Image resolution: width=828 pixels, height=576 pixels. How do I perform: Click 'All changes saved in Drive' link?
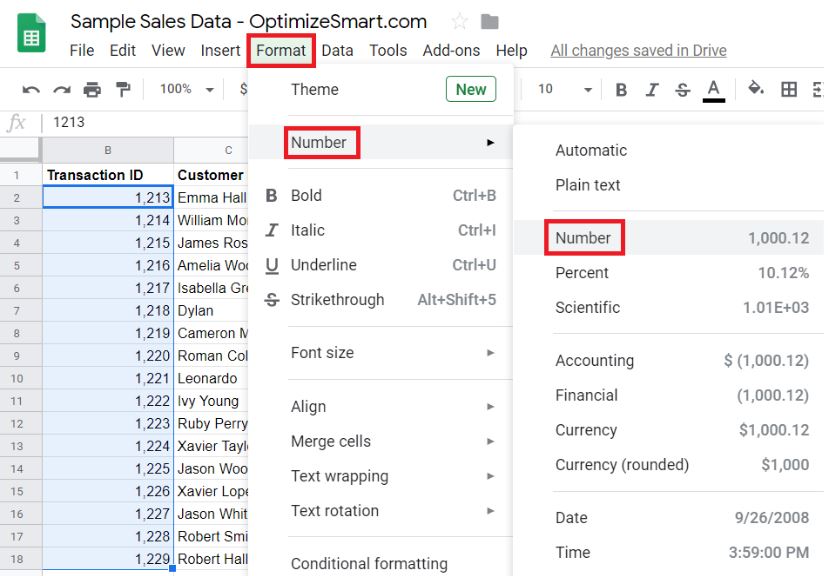[x=638, y=51]
